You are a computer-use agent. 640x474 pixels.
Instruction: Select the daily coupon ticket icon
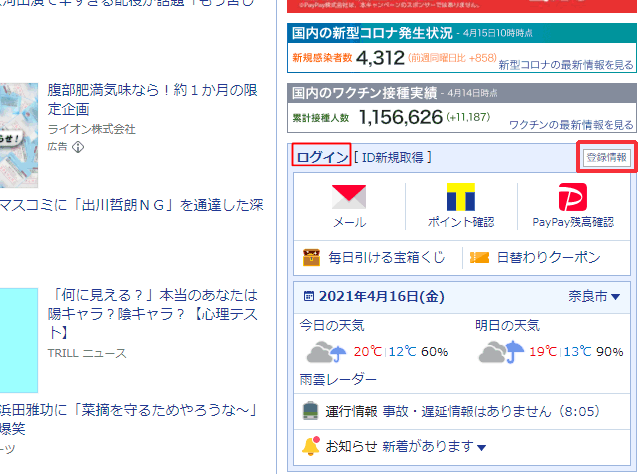coord(480,257)
